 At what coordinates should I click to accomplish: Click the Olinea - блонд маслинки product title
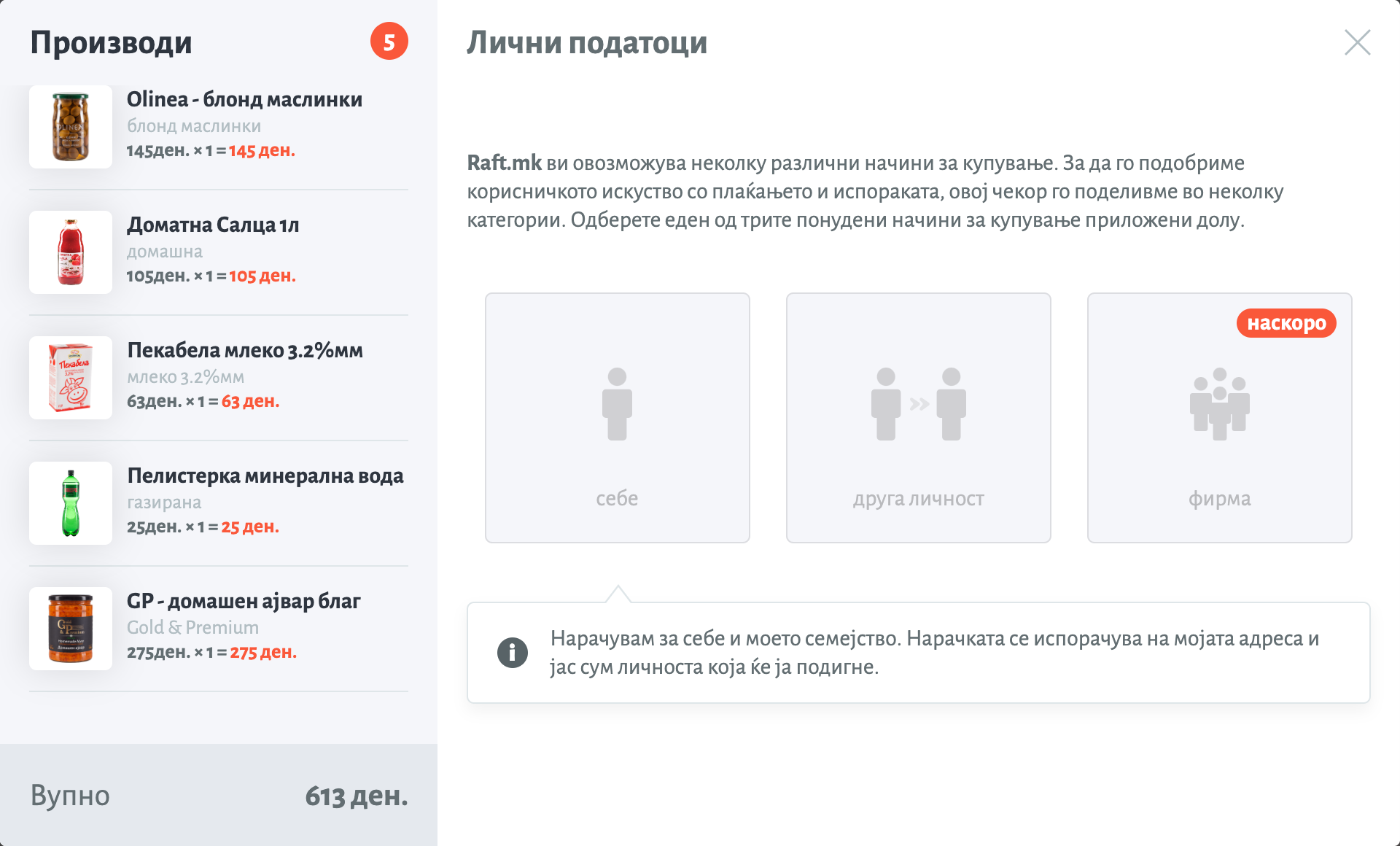(244, 99)
